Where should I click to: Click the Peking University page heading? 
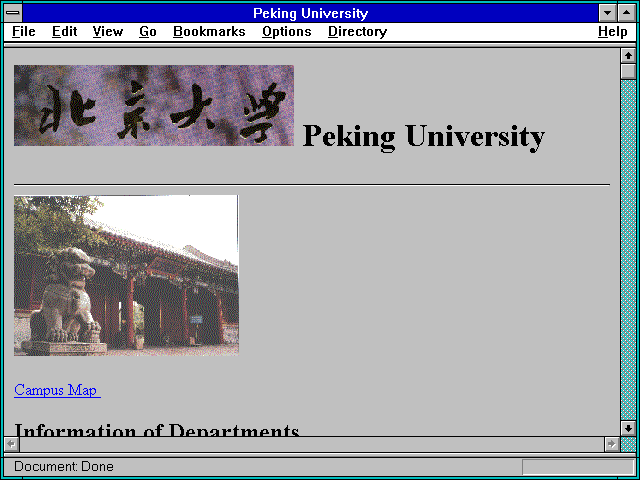click(424, 136)
